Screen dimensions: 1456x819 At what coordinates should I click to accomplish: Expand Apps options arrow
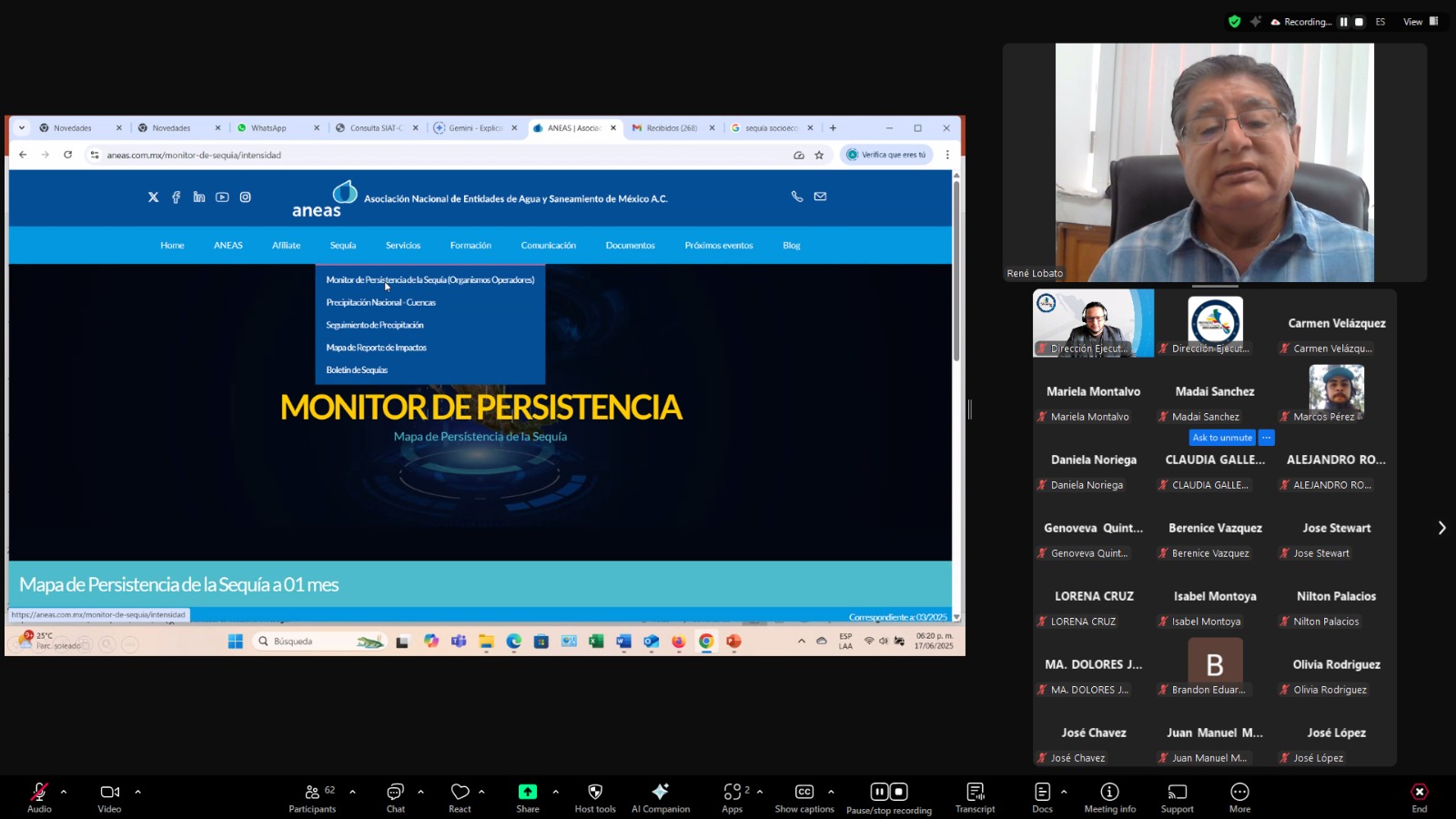point(760,792)
